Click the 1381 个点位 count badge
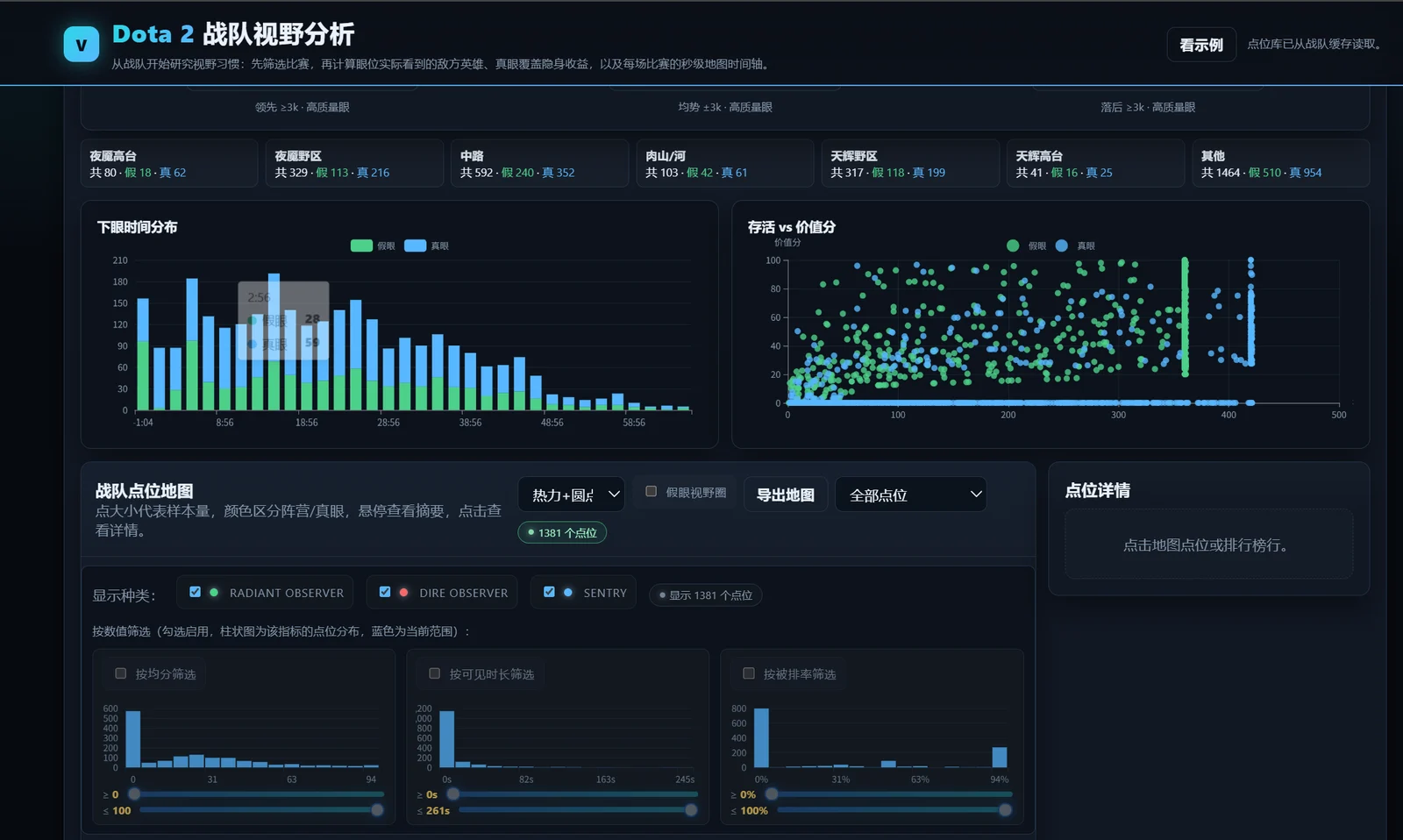This screenshot has height=840, width=1403. pos(562,532)
